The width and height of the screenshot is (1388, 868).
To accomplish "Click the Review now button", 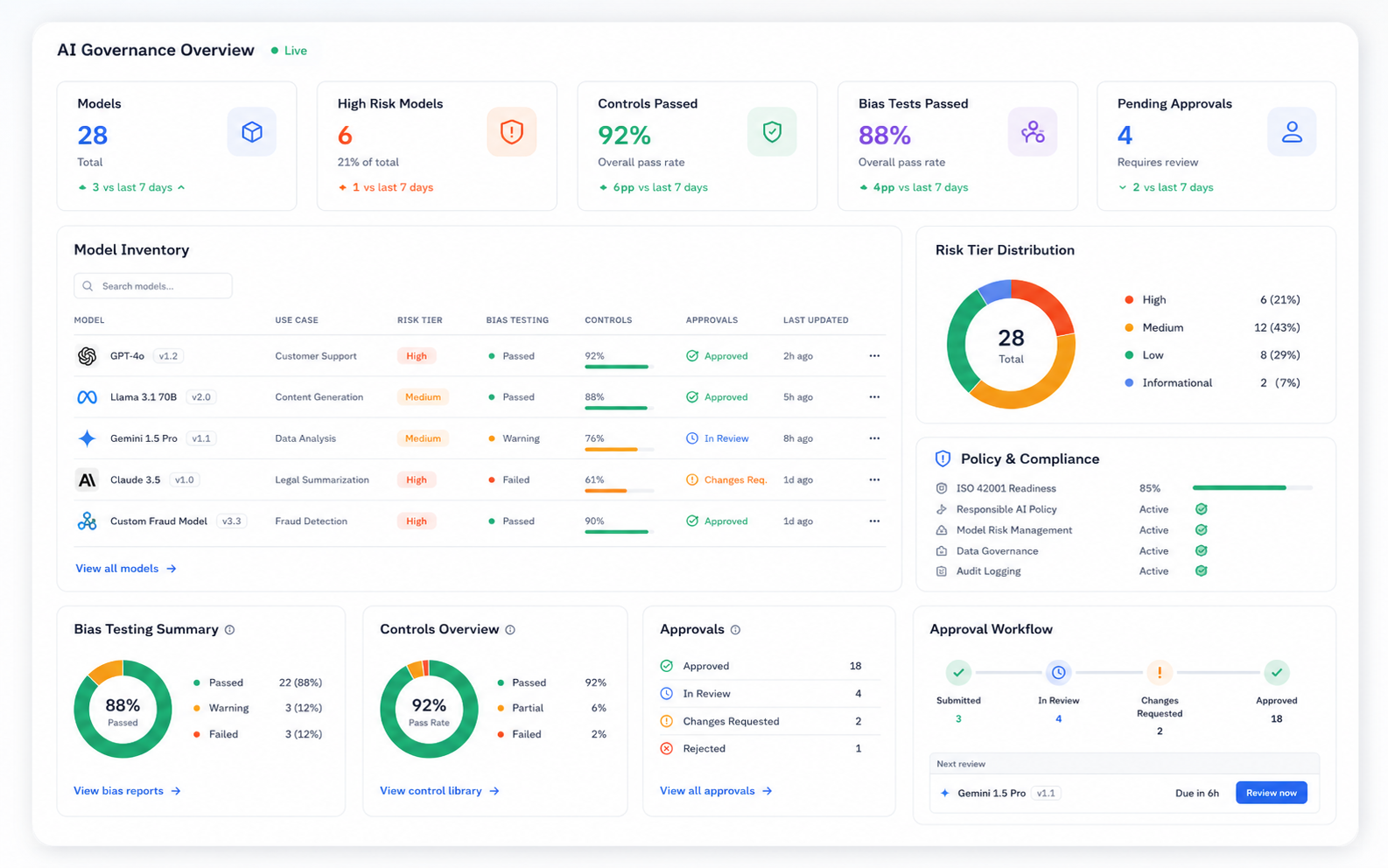I will (1271, 793).
